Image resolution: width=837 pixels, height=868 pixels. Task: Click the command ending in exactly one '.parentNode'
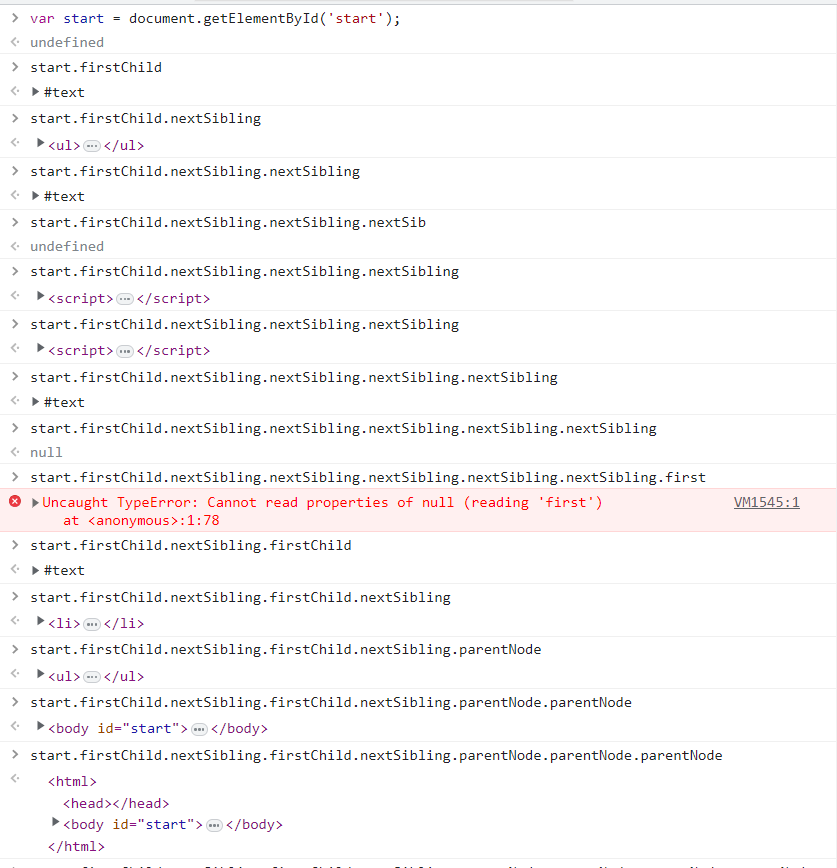[286, 650]
